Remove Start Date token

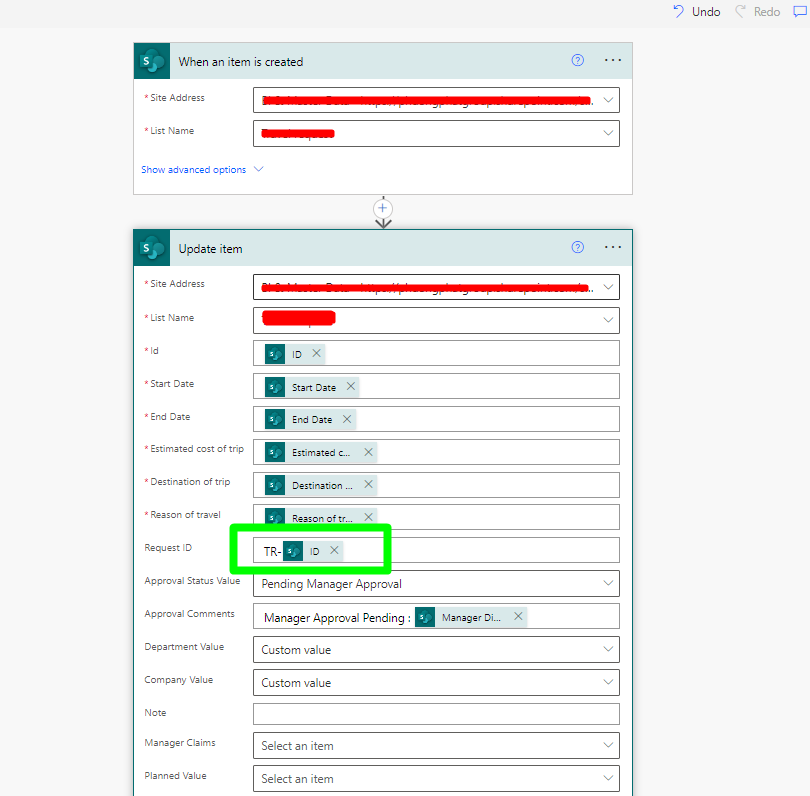351,386
